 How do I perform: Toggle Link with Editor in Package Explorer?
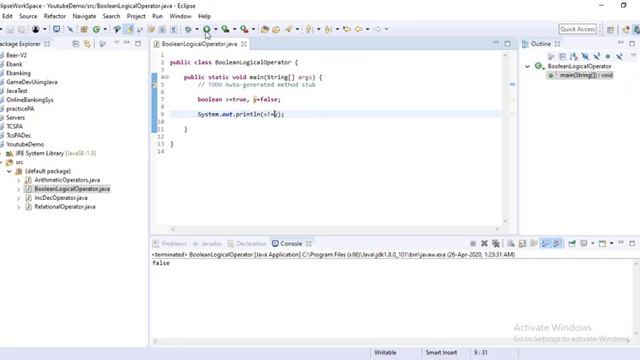(87, 44)
